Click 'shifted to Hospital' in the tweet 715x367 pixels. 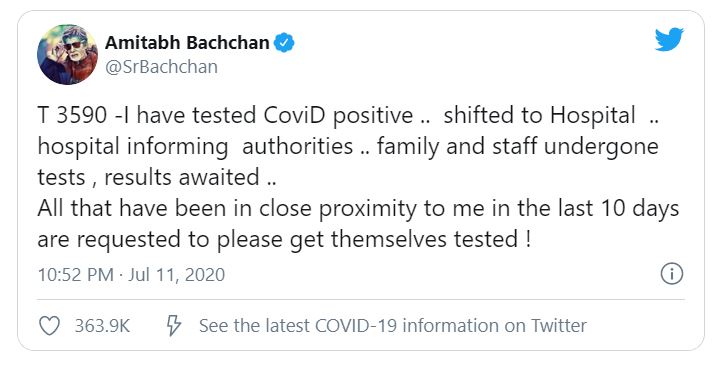coord(539,115)
